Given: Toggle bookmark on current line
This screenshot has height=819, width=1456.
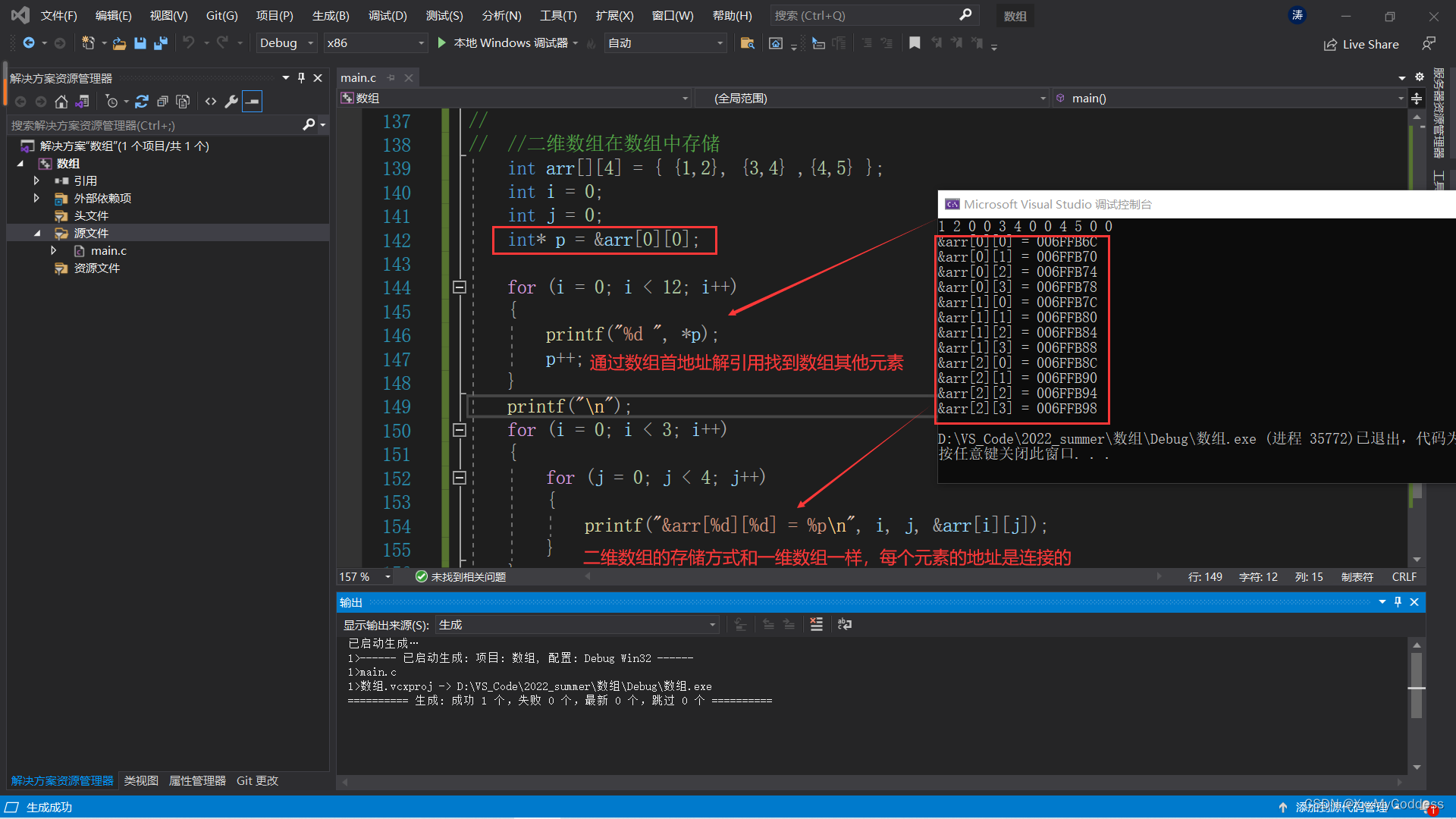Looking at the screenshot, I should 915,43.
